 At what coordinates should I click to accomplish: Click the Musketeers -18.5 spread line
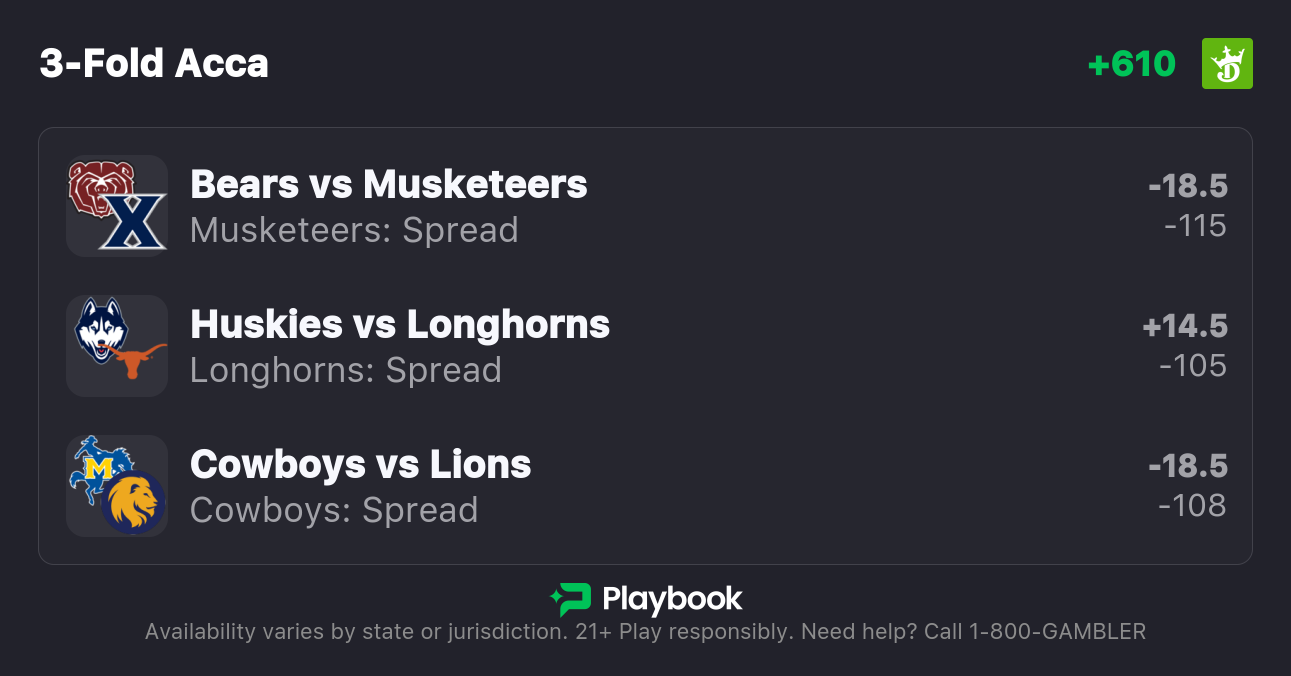(1188, 186)
